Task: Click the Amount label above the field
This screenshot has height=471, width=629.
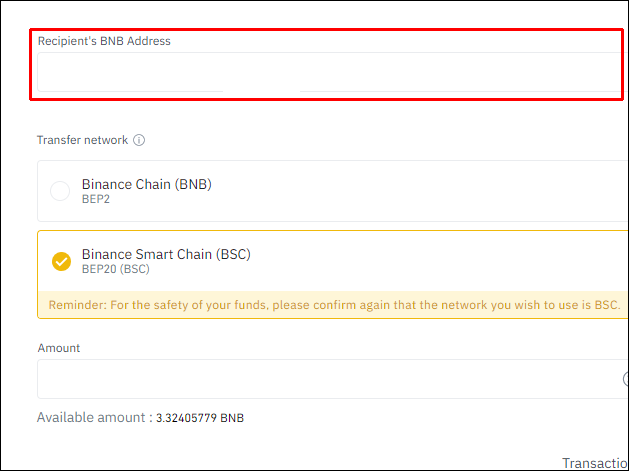Action: [59, 348]
